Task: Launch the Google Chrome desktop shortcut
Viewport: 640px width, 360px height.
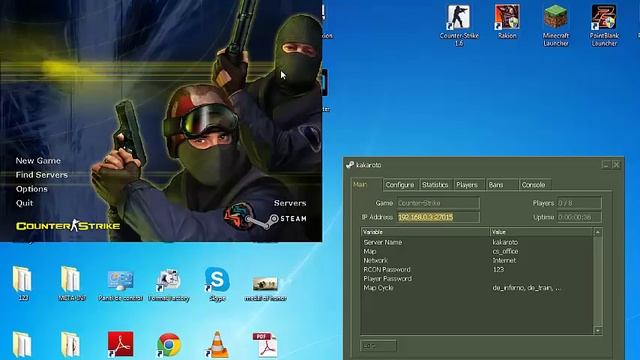Action: (x=169, y=345)
